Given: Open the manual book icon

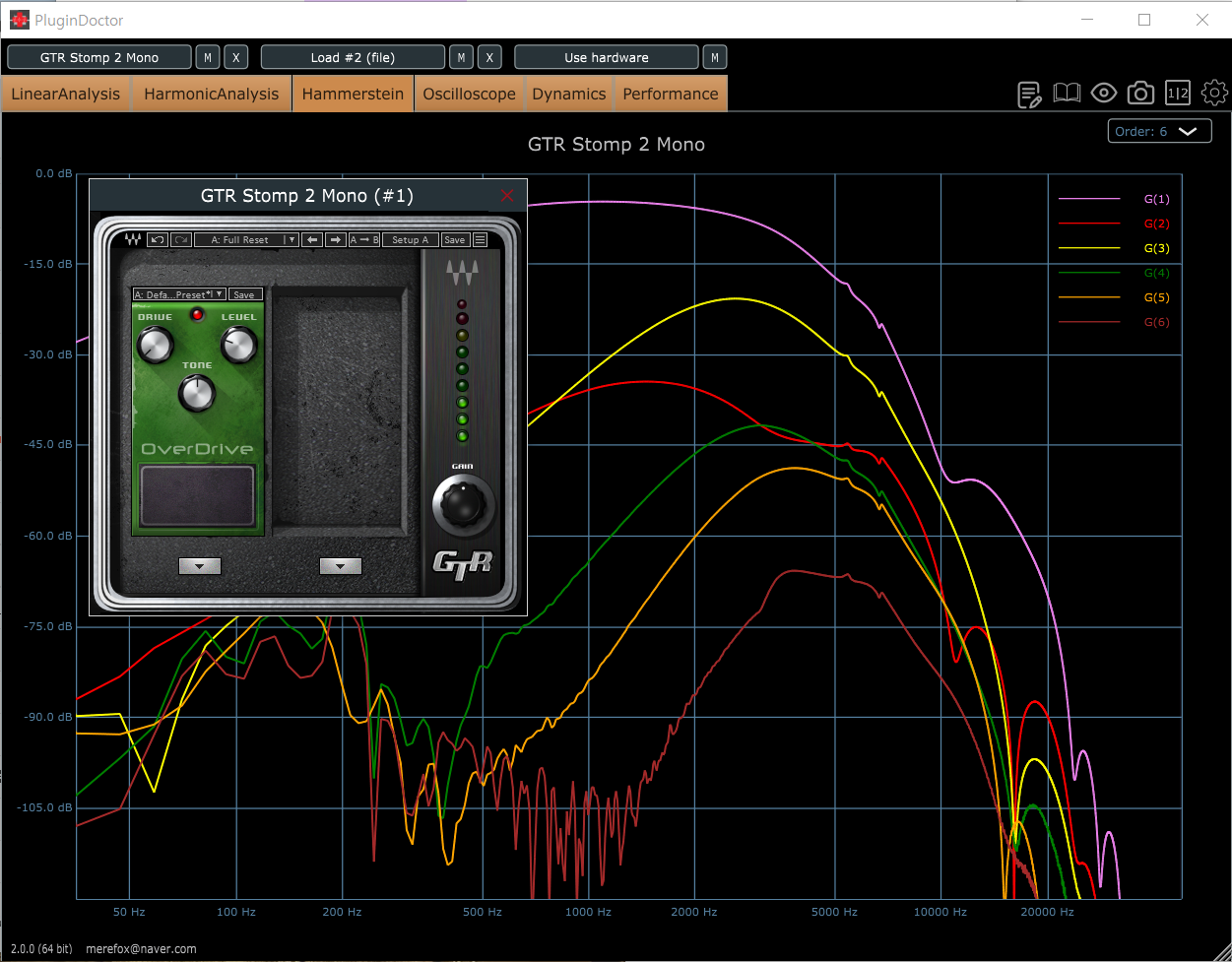Looking at the screenshot, I should click(1067, 94).
